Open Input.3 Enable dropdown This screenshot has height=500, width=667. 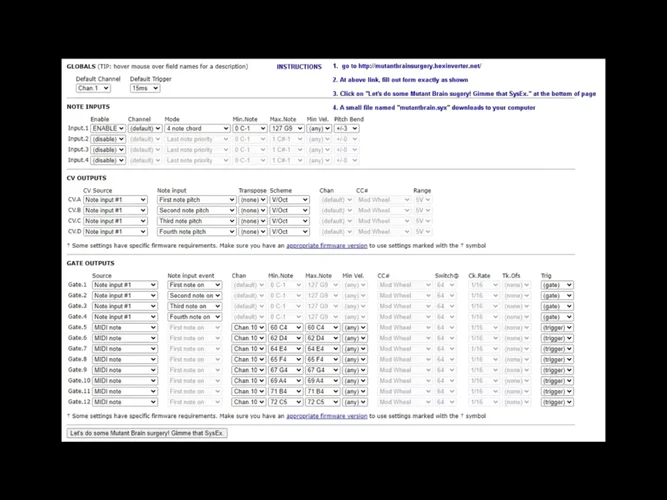(108, 150)
